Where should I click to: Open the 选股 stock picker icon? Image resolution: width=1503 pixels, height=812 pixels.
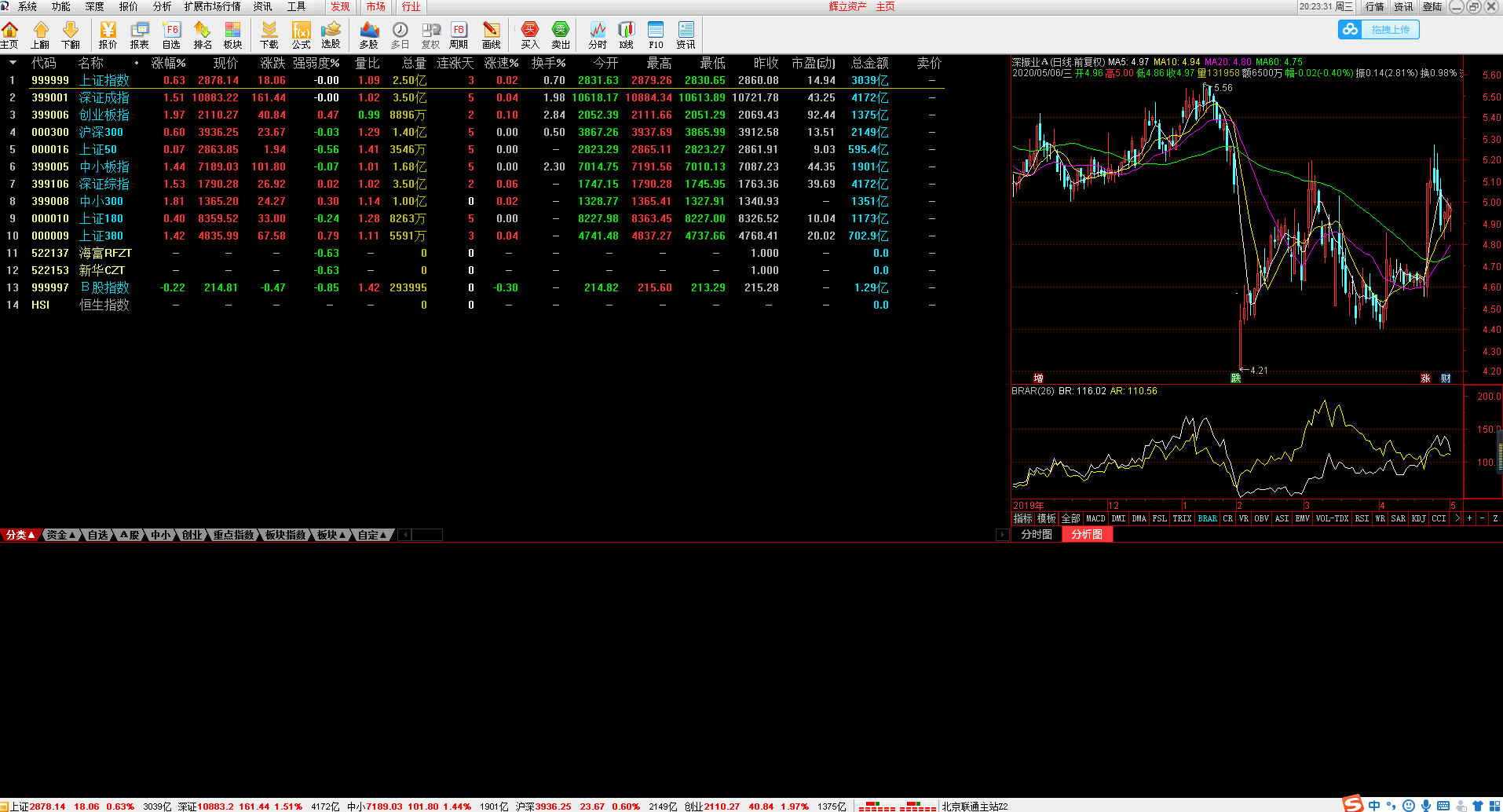pos(331,35)
